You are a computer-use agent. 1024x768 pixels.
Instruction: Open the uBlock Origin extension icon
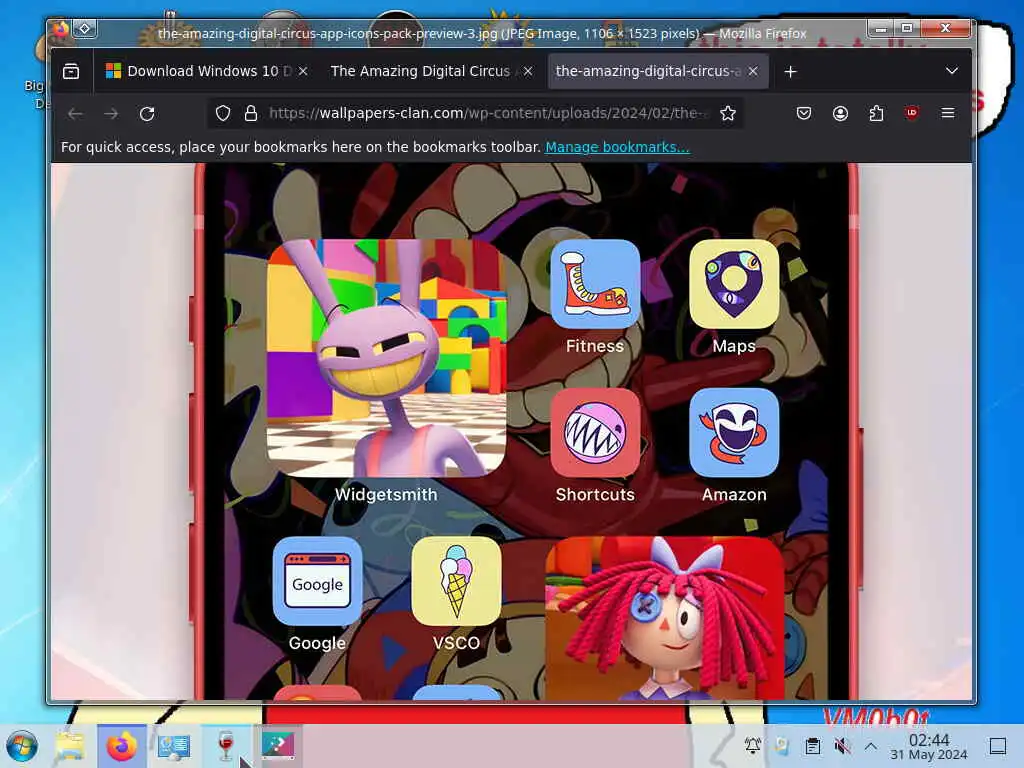(912, 113)
